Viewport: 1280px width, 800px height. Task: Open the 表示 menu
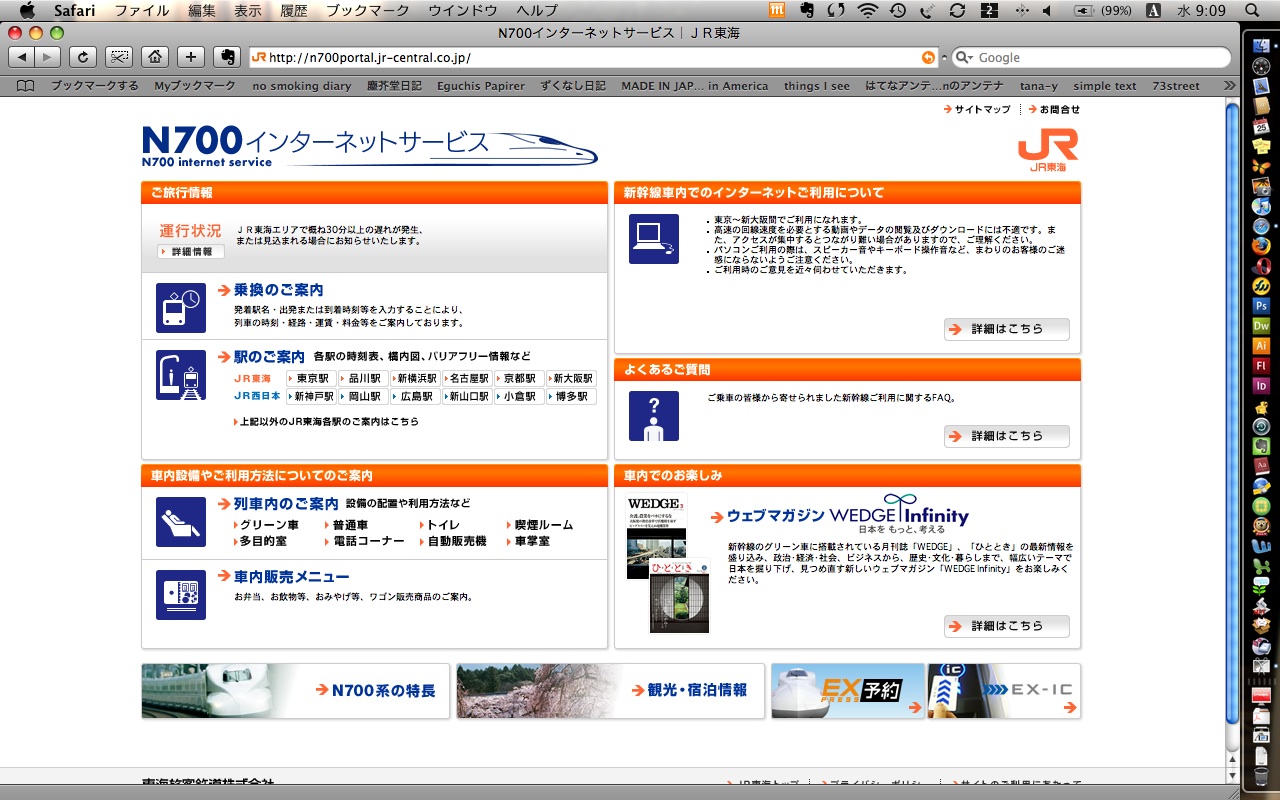click(248, 10)
